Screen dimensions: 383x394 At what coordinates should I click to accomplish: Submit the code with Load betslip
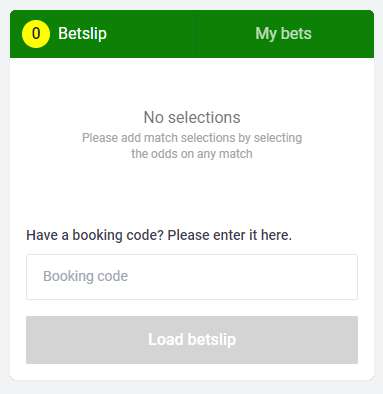pyautogui.click(x=192, y=340)
